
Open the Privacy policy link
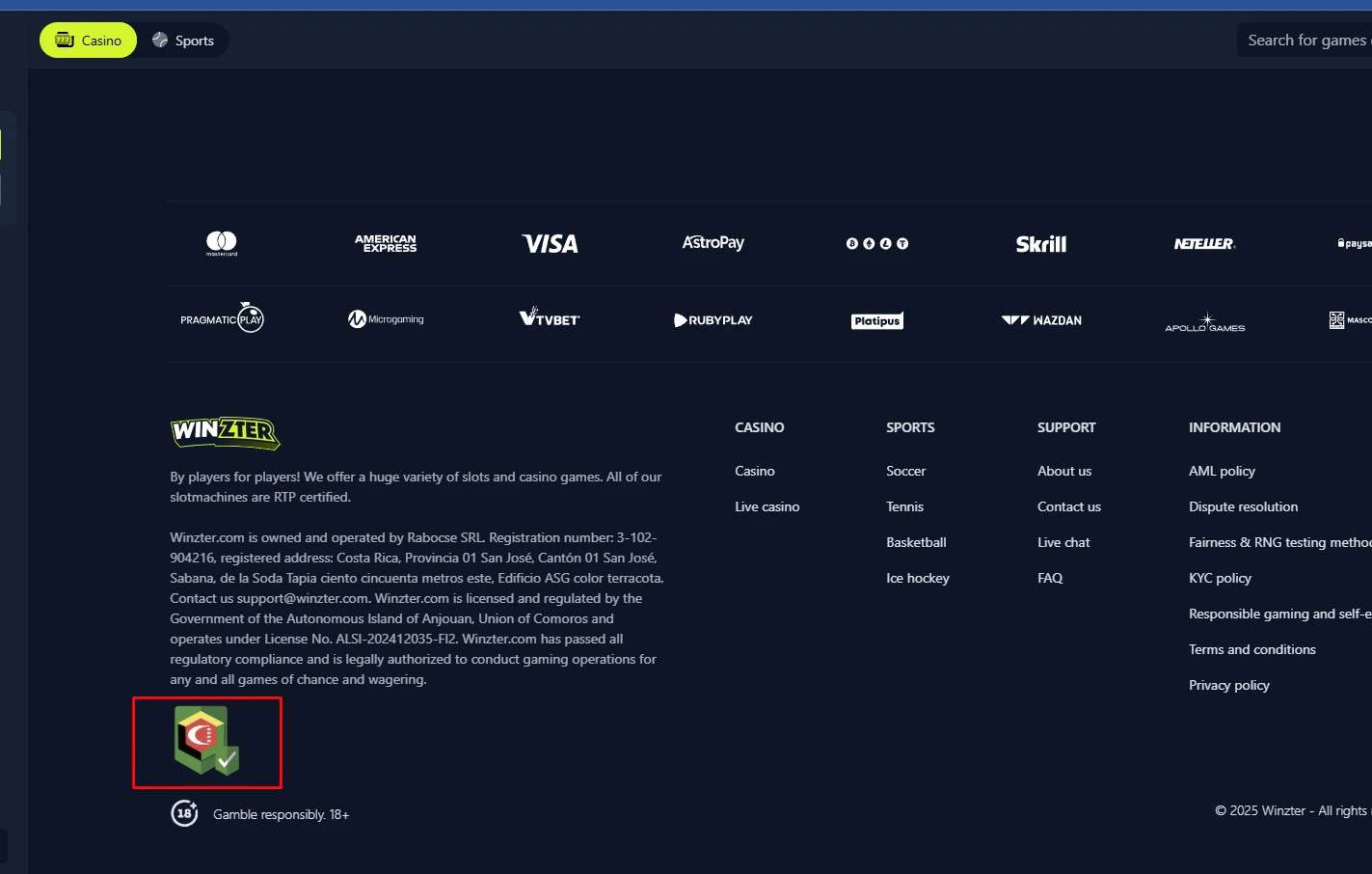[1229, 685]
